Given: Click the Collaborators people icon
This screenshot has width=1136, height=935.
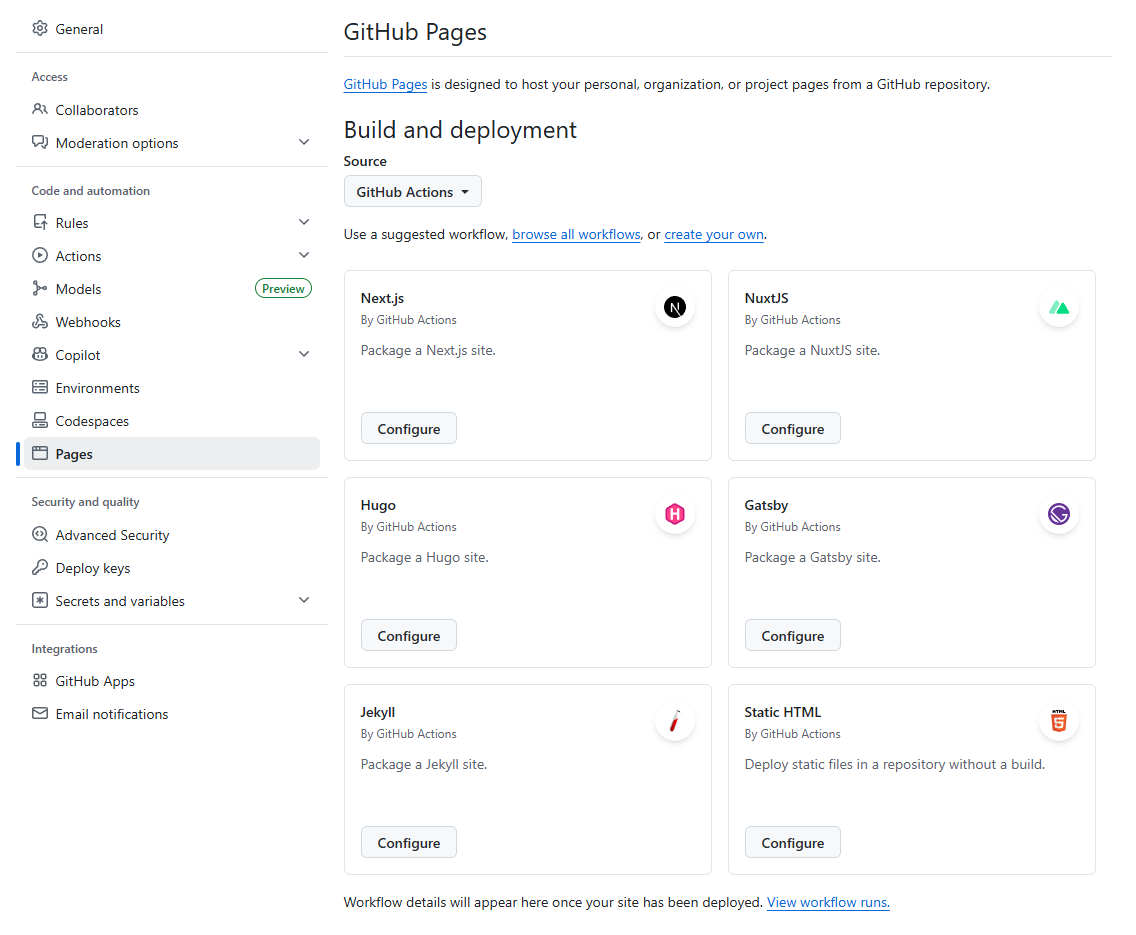Looking at the screenshot, I should (40, 109).
